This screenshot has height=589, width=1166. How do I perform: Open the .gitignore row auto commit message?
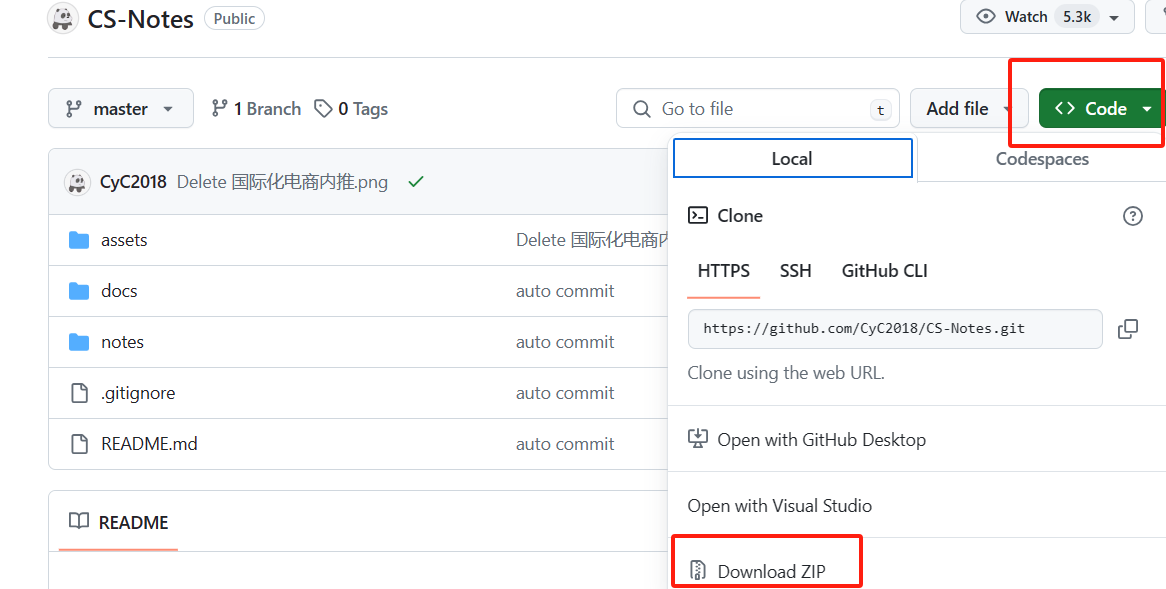pos(565,393)
